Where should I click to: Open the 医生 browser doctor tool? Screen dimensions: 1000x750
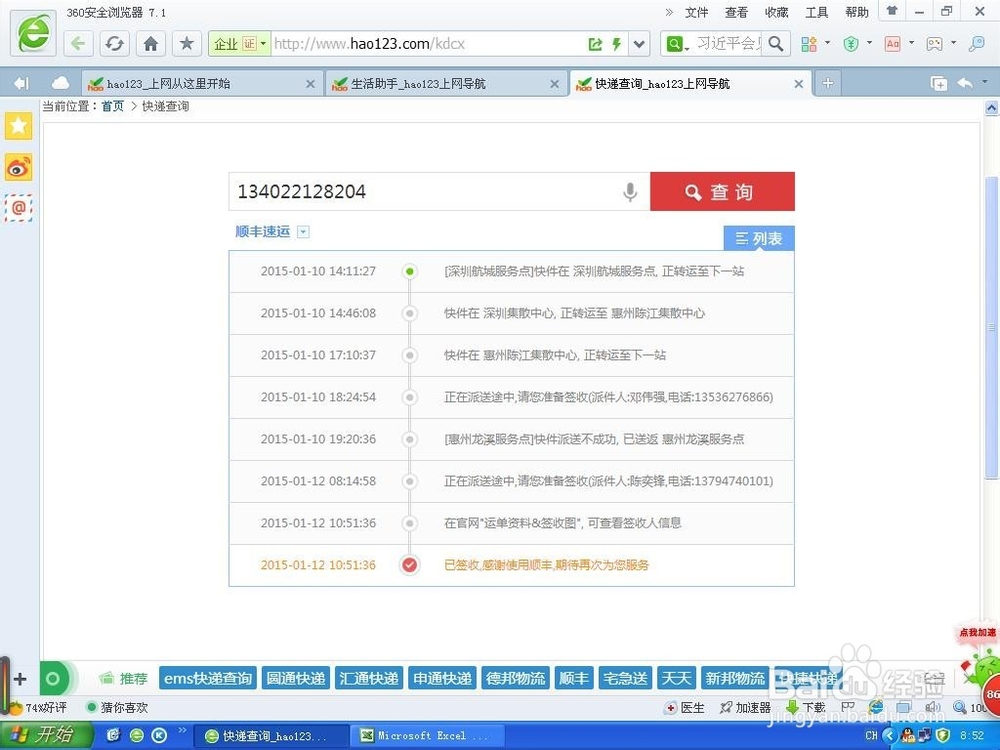pyautogui.click(x=686, y=707)
